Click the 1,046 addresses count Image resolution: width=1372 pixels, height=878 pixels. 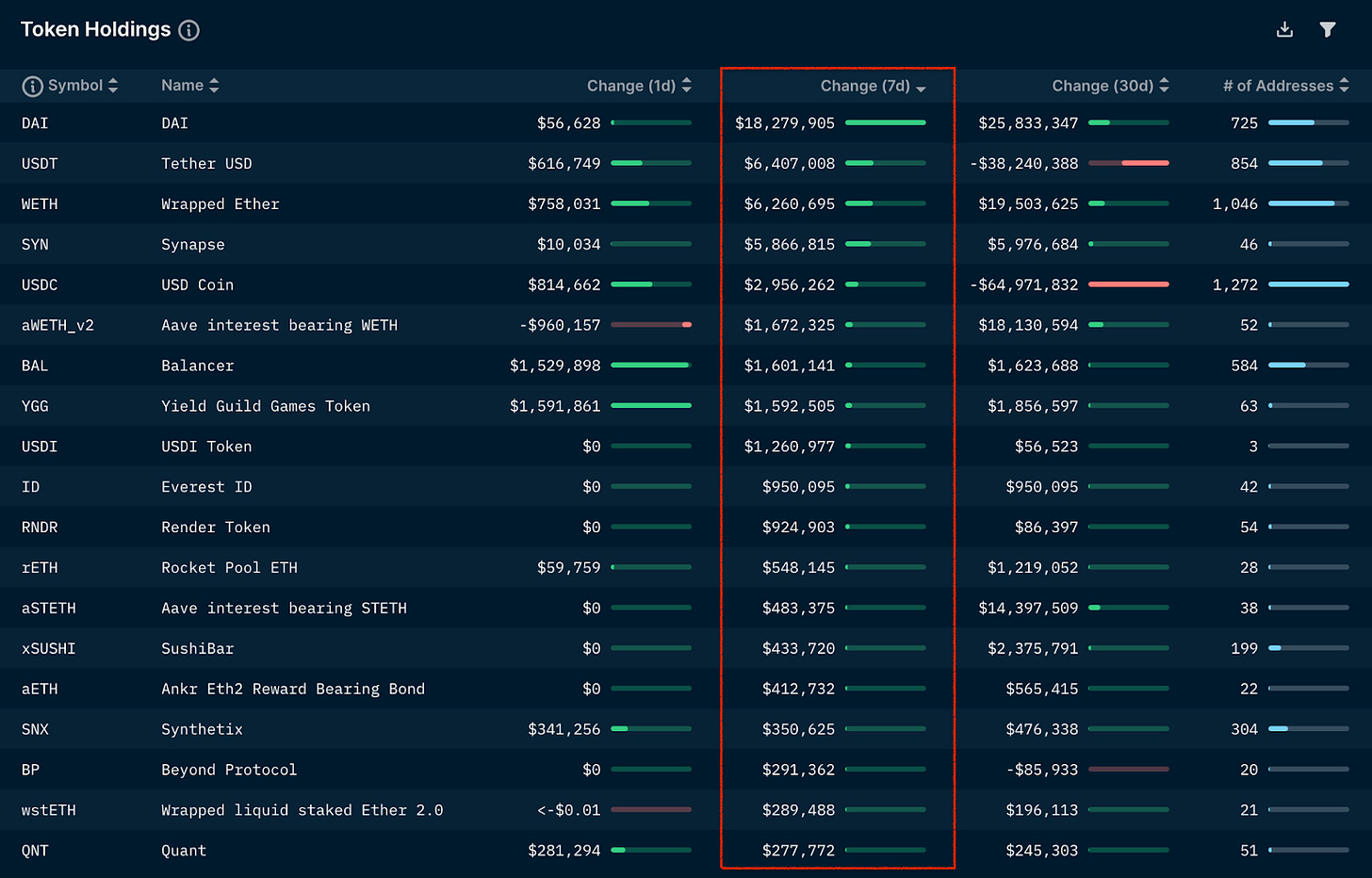tap(1235, 204)
